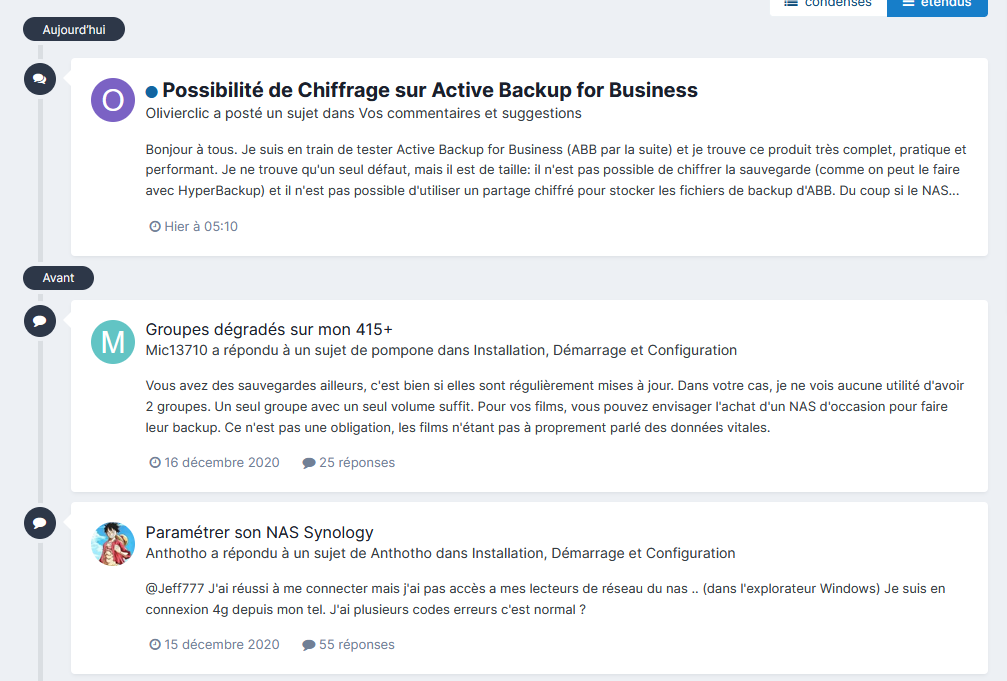Click the timeline chat icon beside Olivierclic's post
The height and width of the screenshot is (681, 1007).
click(39, 79)
